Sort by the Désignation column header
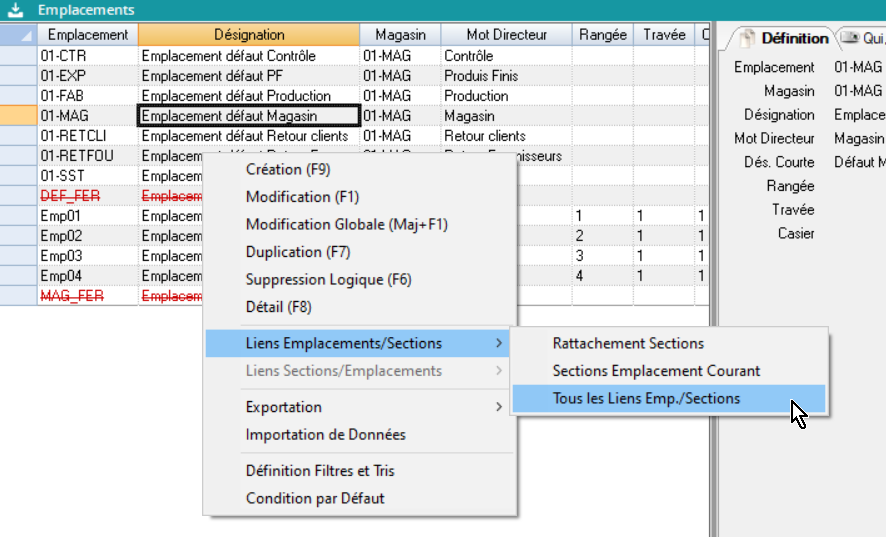 249,34
